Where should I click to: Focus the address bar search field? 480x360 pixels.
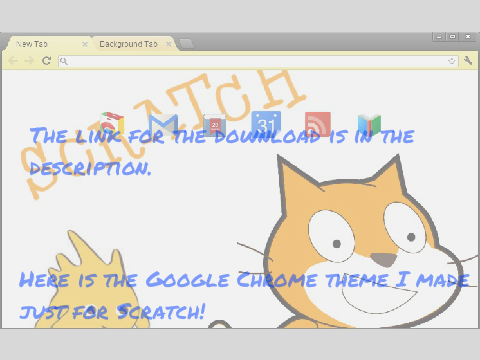click(258, 61)
